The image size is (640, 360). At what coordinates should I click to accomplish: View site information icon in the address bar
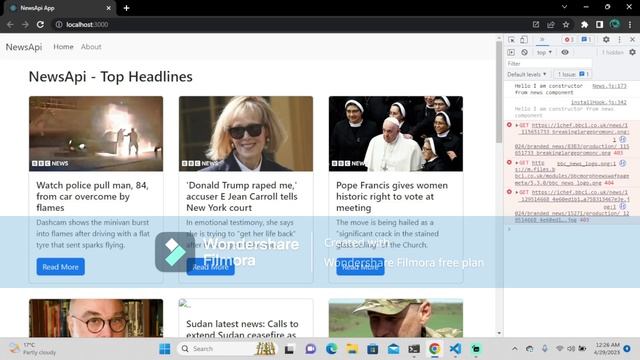click(x=59, y=24)
